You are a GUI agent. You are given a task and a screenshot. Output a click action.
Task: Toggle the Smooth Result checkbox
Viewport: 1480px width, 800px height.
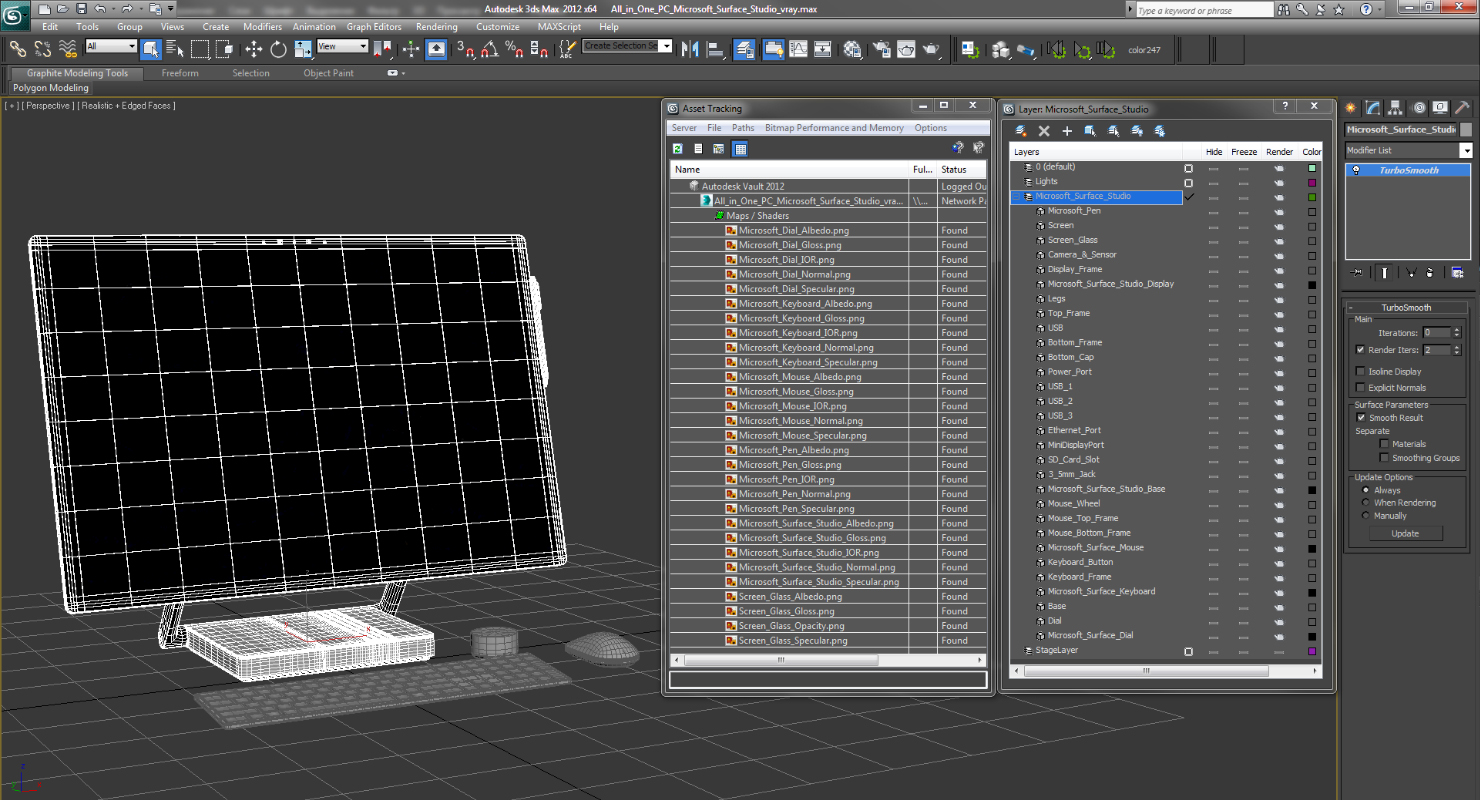[1360, 418]
